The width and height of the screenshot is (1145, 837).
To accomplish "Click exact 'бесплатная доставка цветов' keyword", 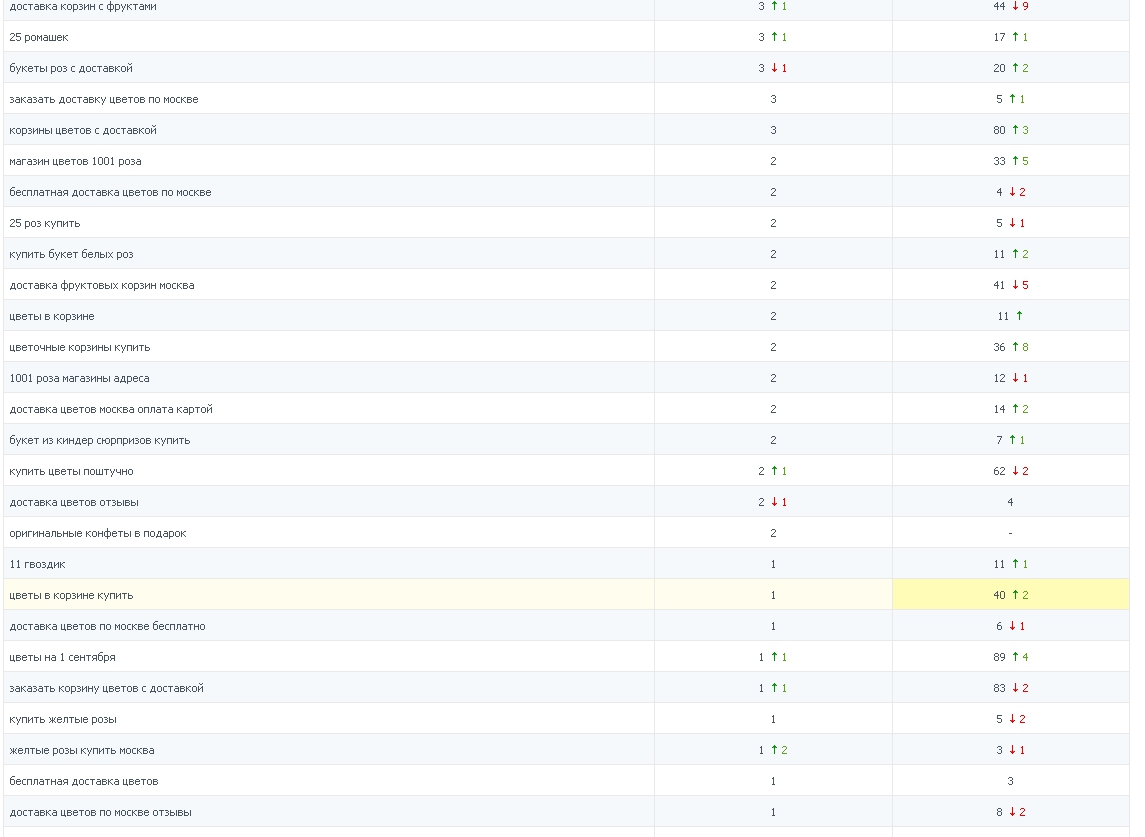I will coord(83,781).
